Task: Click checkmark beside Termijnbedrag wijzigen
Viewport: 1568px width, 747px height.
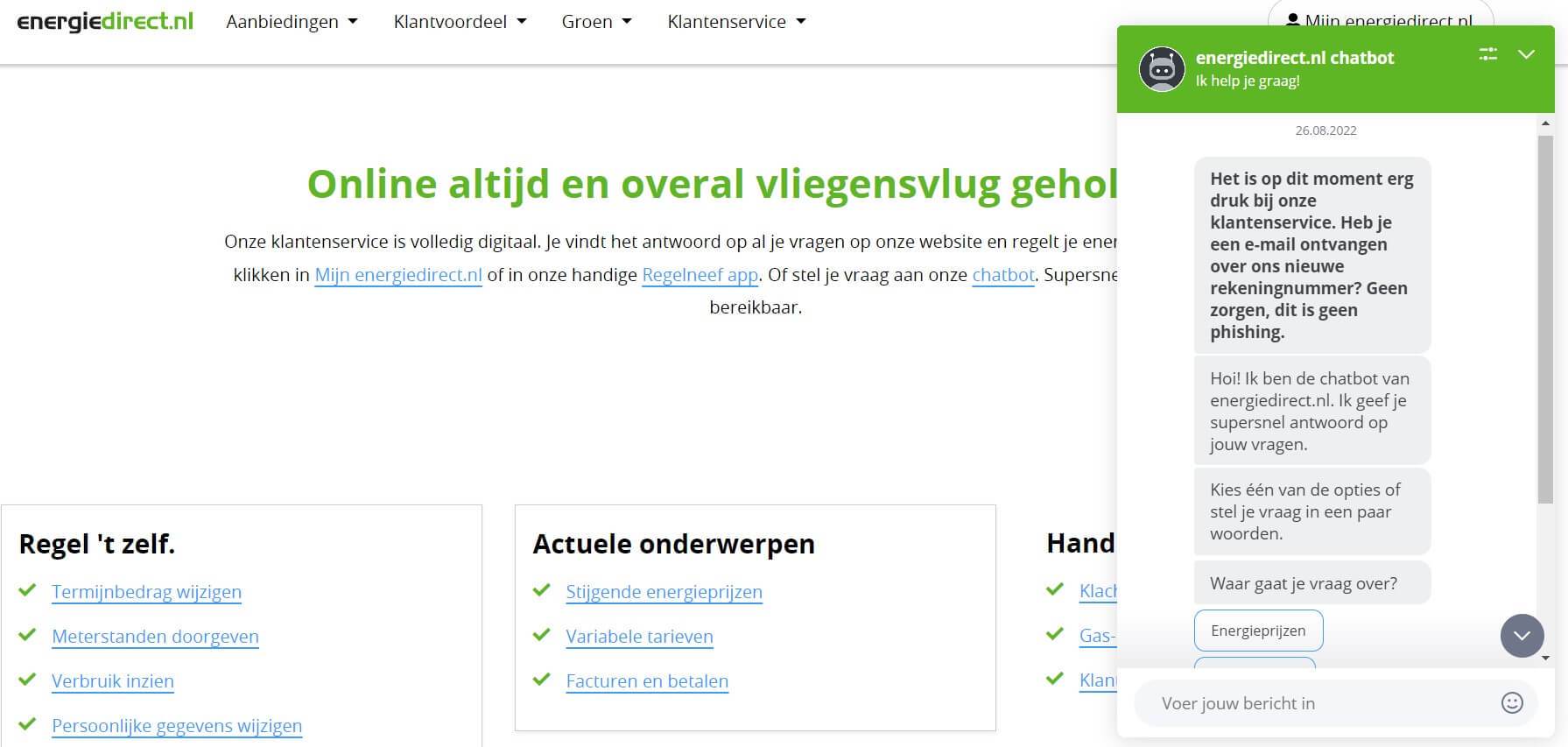Action: (x=28, y=590)
